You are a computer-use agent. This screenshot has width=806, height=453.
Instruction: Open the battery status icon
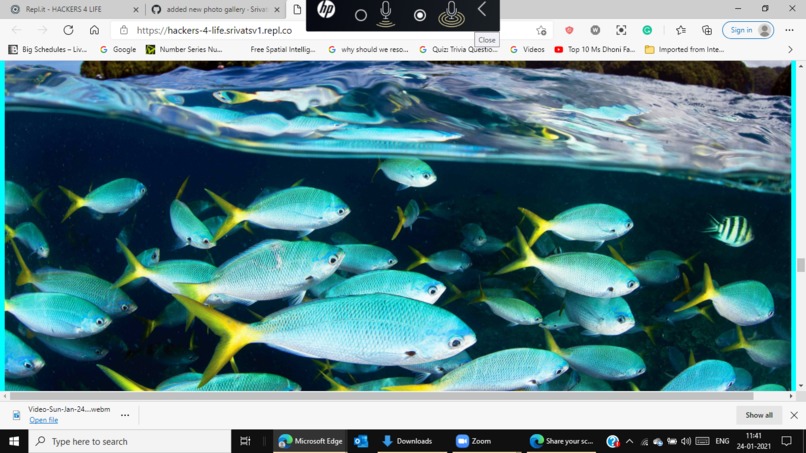tap(672, 441)
